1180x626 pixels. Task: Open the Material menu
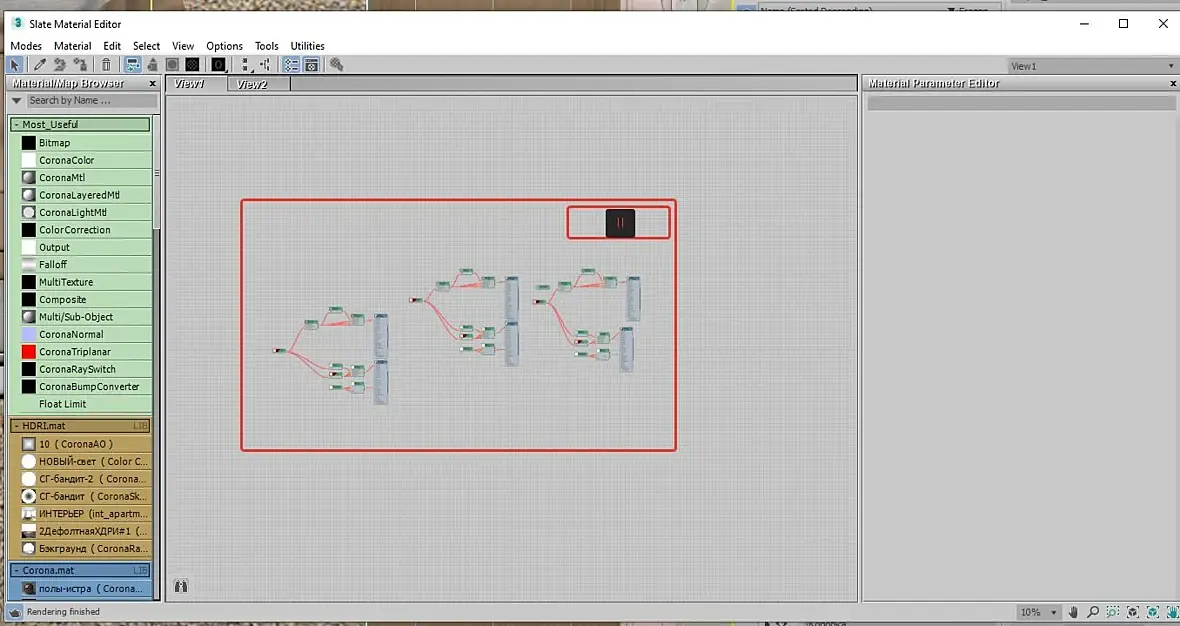pyautogui.click(x=72, y=46)
